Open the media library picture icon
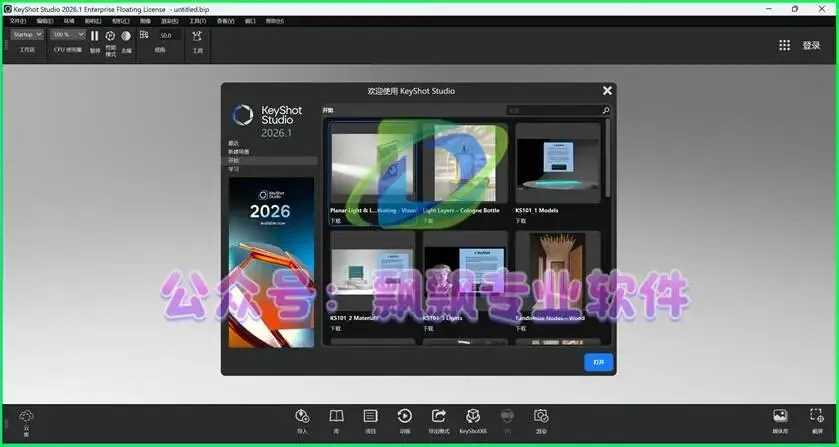 (x=780, y=416)
